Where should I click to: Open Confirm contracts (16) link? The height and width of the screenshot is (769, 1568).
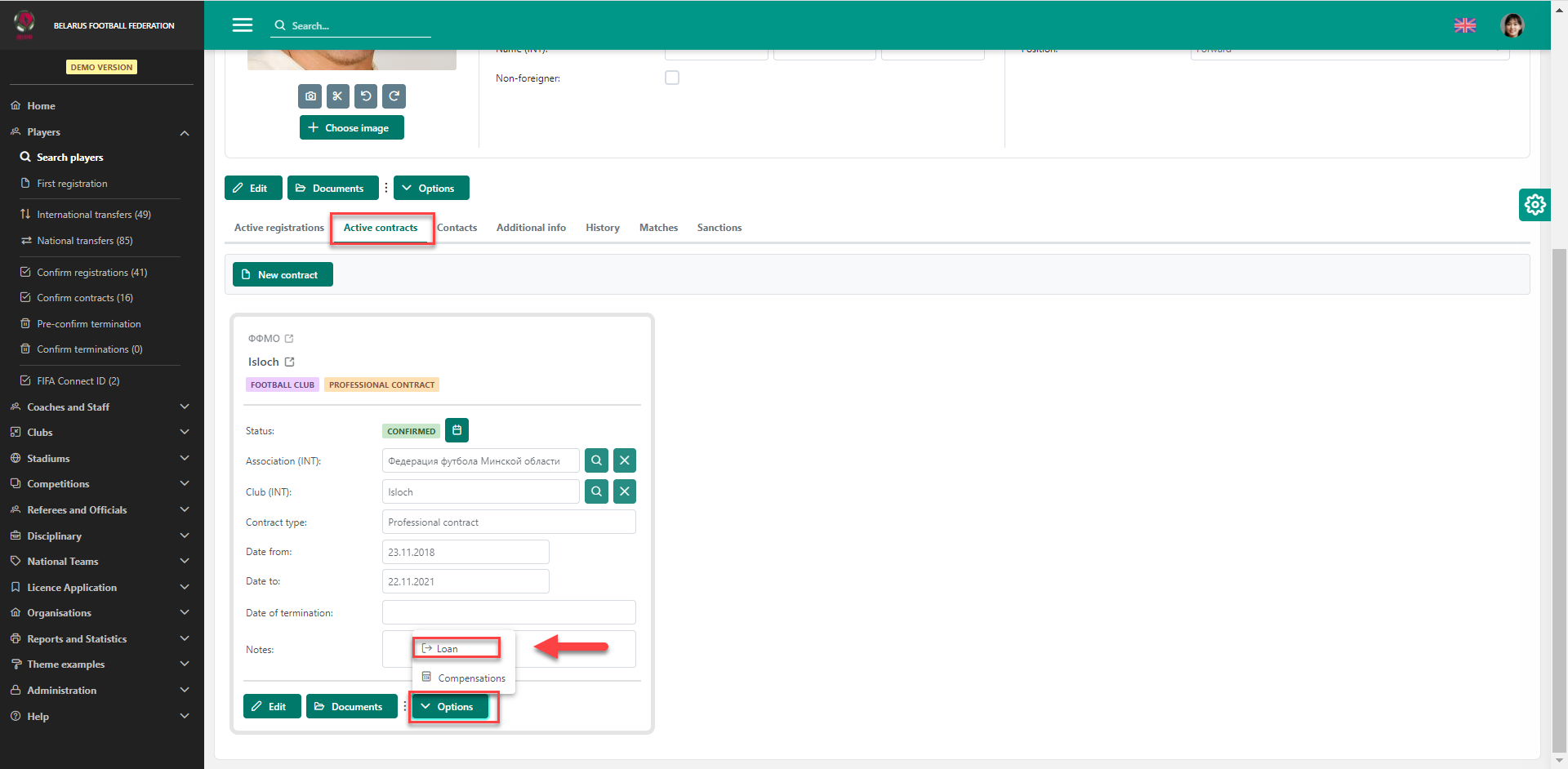(x=84, y=298)
